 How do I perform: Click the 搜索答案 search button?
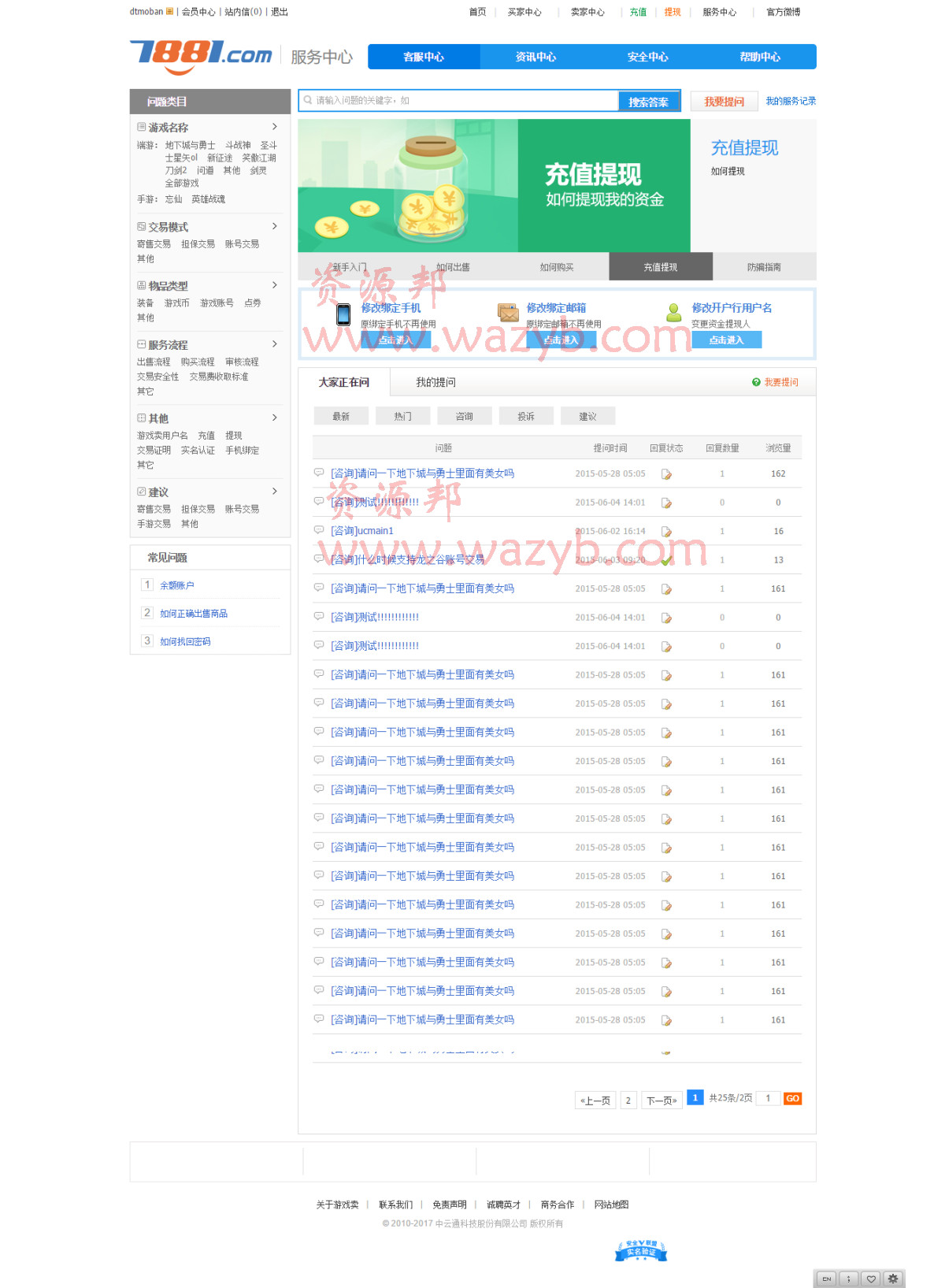tap(649, 102)
